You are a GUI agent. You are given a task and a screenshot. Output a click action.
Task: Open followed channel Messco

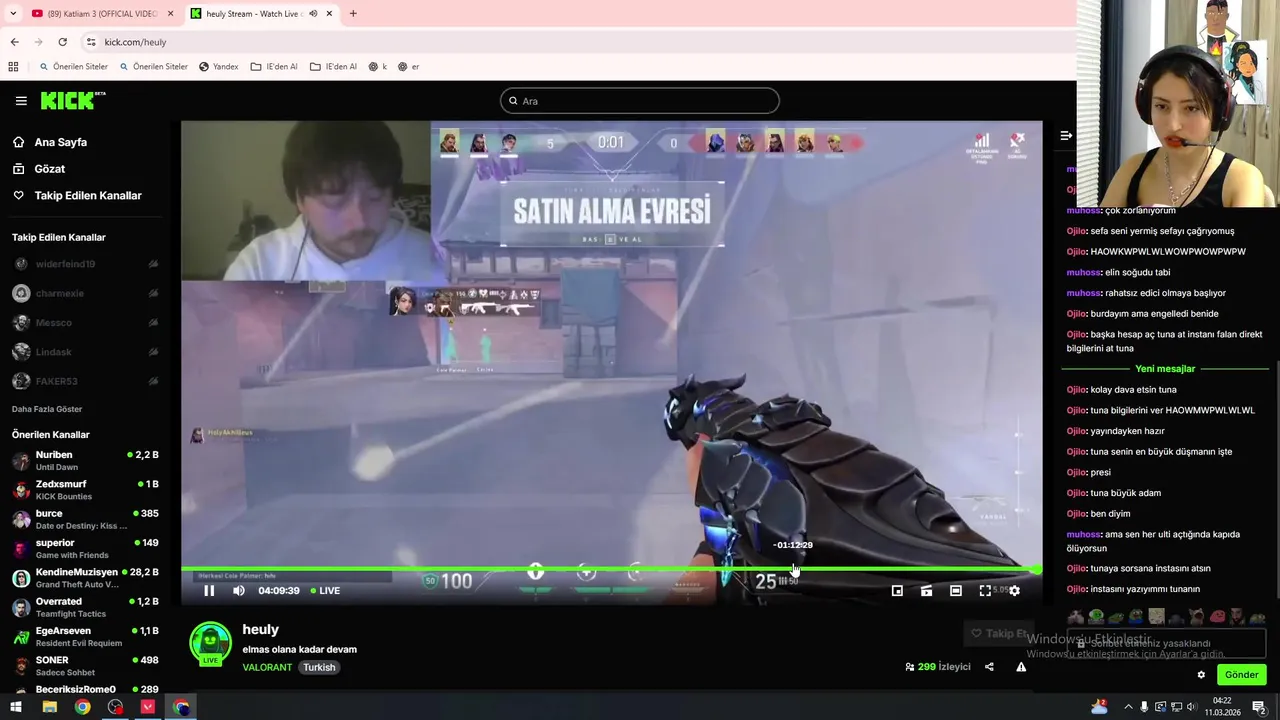click(x=85, y=323)
